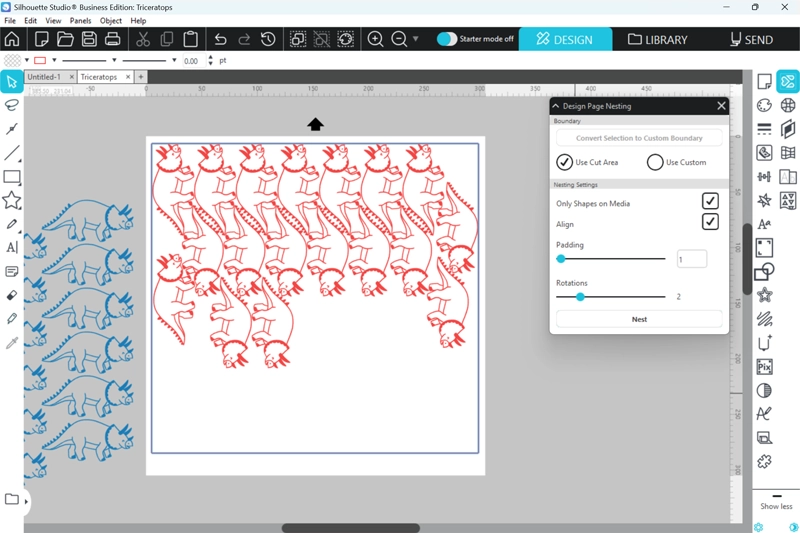Open the LIBRARY view

pyautogui.click(x=657, y=39)
